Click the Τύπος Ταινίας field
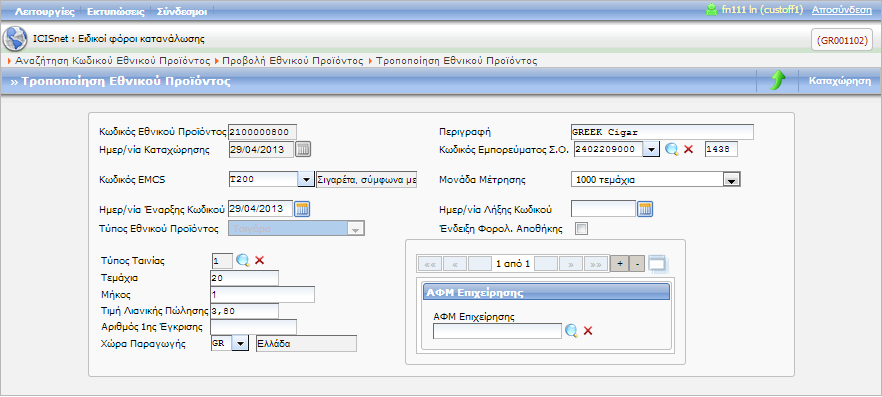Screen dimensions: 882x397 click(222, 260)
